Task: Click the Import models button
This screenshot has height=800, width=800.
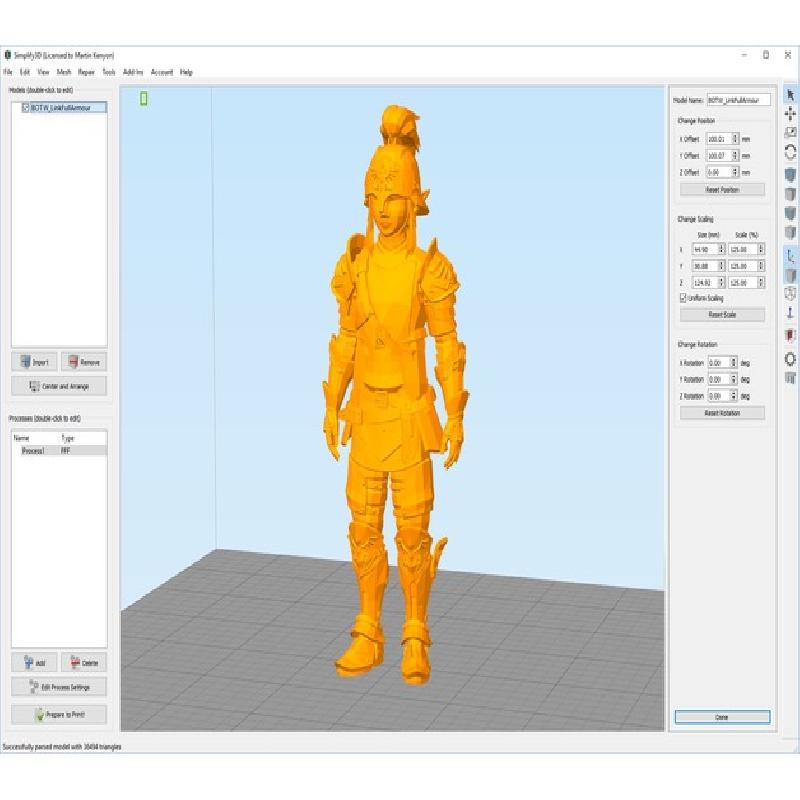Action: click(34, 362)
